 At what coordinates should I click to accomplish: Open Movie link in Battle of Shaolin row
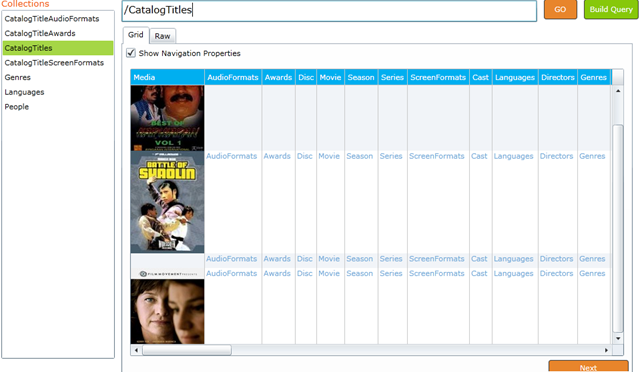click(x=329, y=156)
